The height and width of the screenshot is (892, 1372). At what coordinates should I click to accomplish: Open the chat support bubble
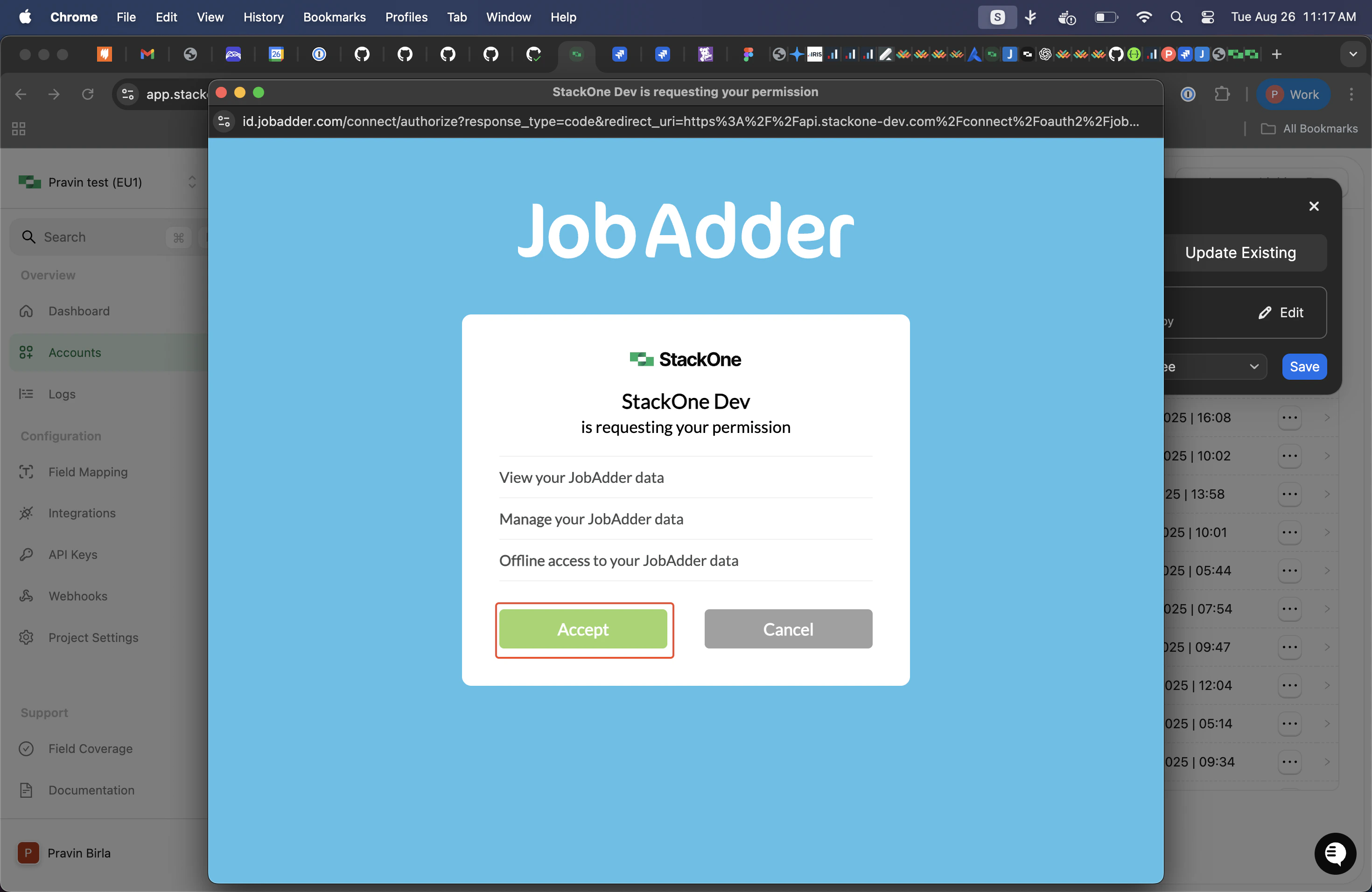(x=1335, y=853)
